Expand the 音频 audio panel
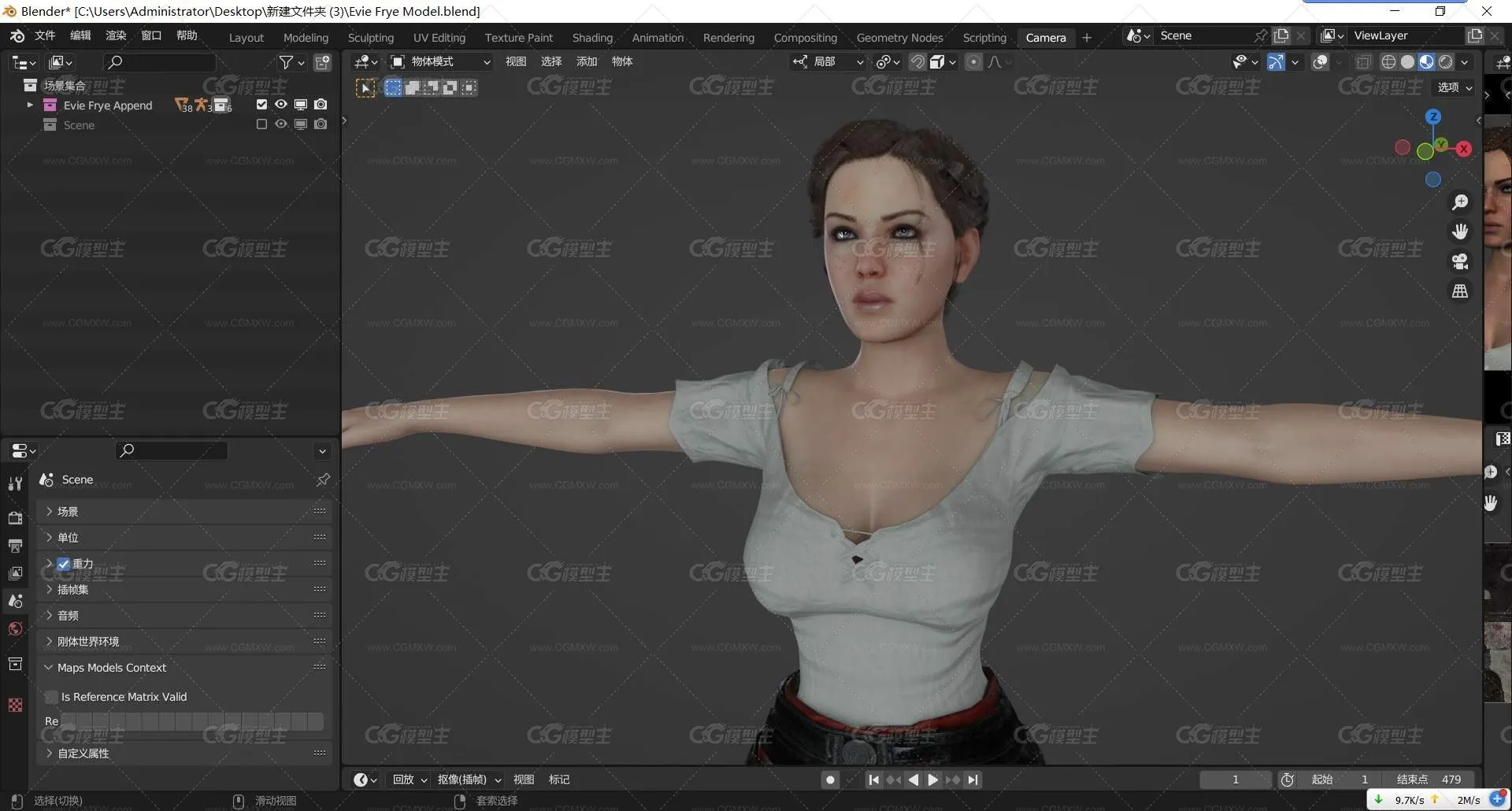Screen dimensions: 1512x811 (x=184, y=616)
